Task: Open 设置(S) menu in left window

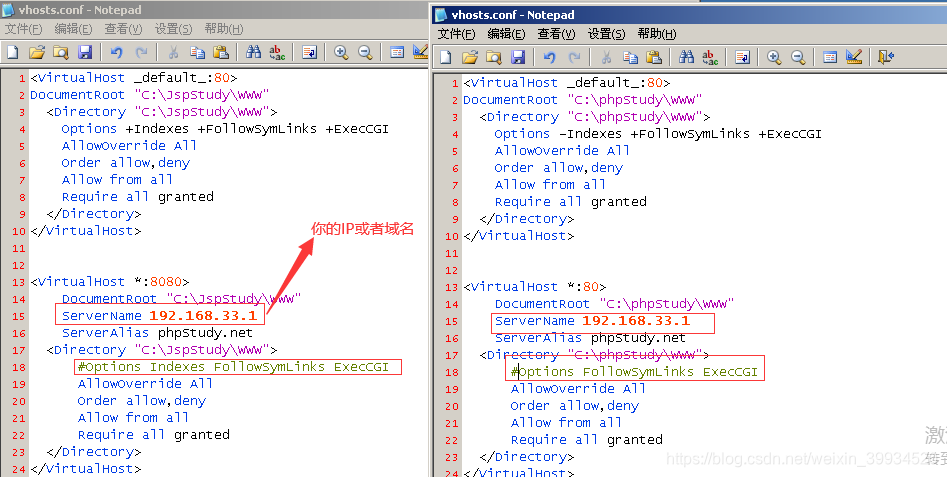Action: 173,29
